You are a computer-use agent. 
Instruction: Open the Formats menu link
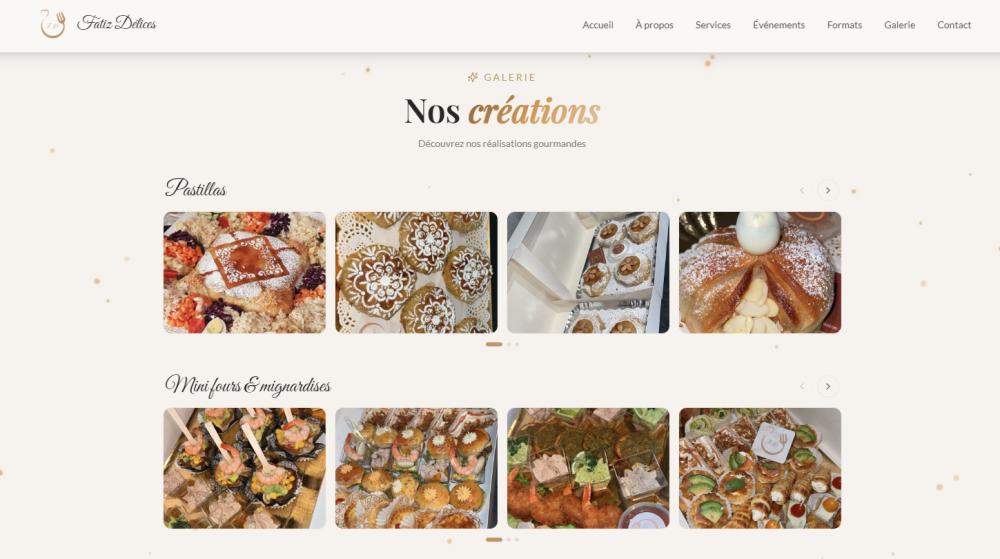(x=844, y=25)
